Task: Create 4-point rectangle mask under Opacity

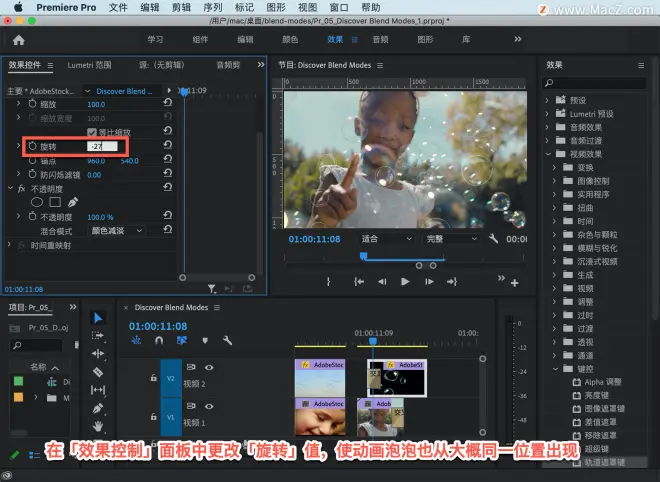Action: tap(55, 202)
